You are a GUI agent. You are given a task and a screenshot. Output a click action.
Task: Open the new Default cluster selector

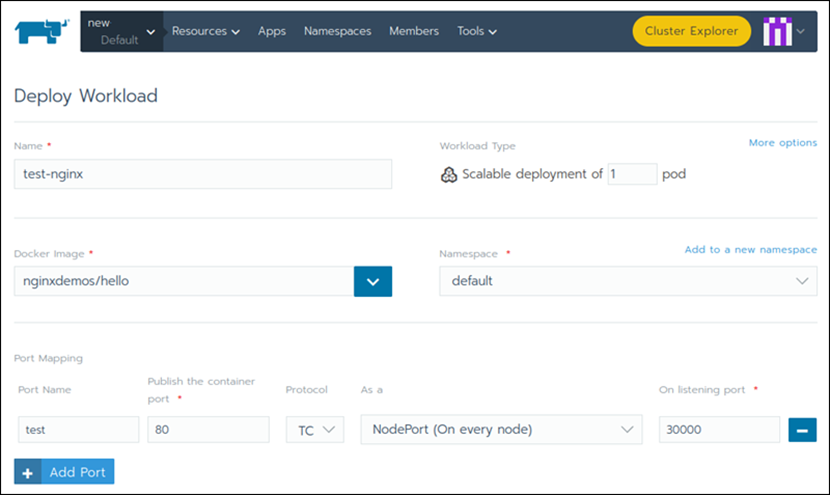tap(121, 31)
